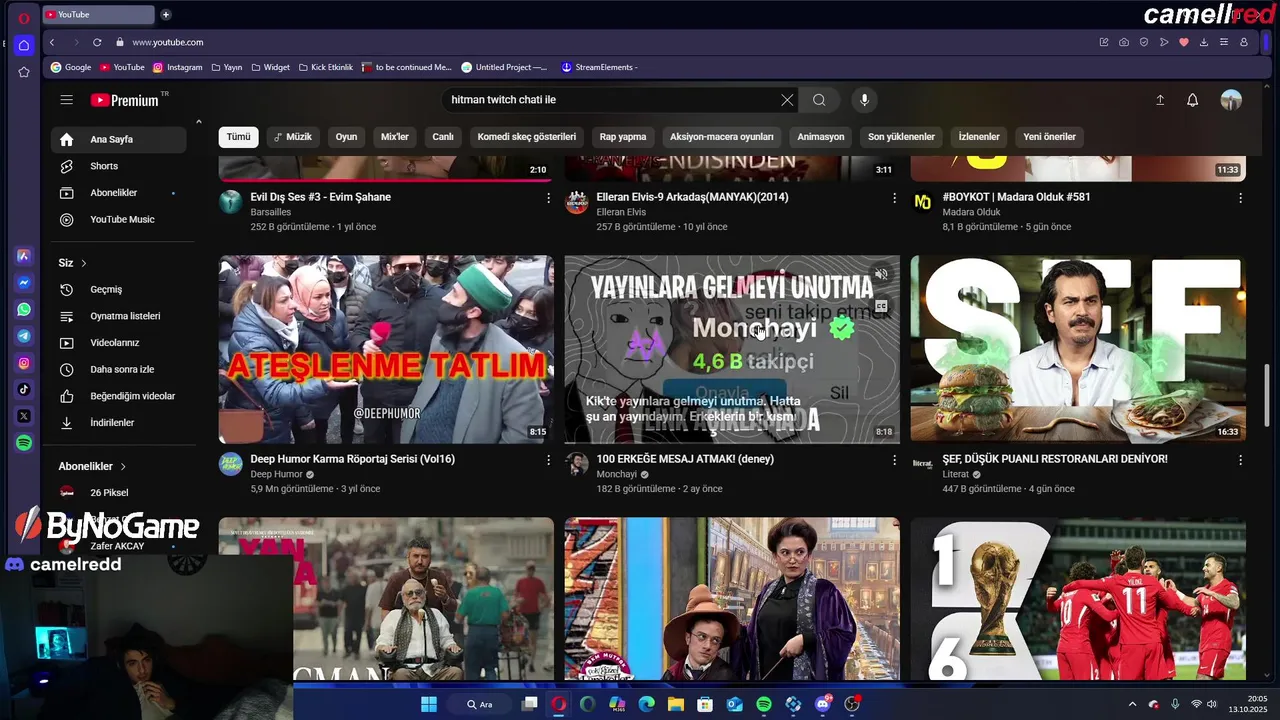Unmute the Monchayi video preview

pyautogui.click(x=881, y=274)
